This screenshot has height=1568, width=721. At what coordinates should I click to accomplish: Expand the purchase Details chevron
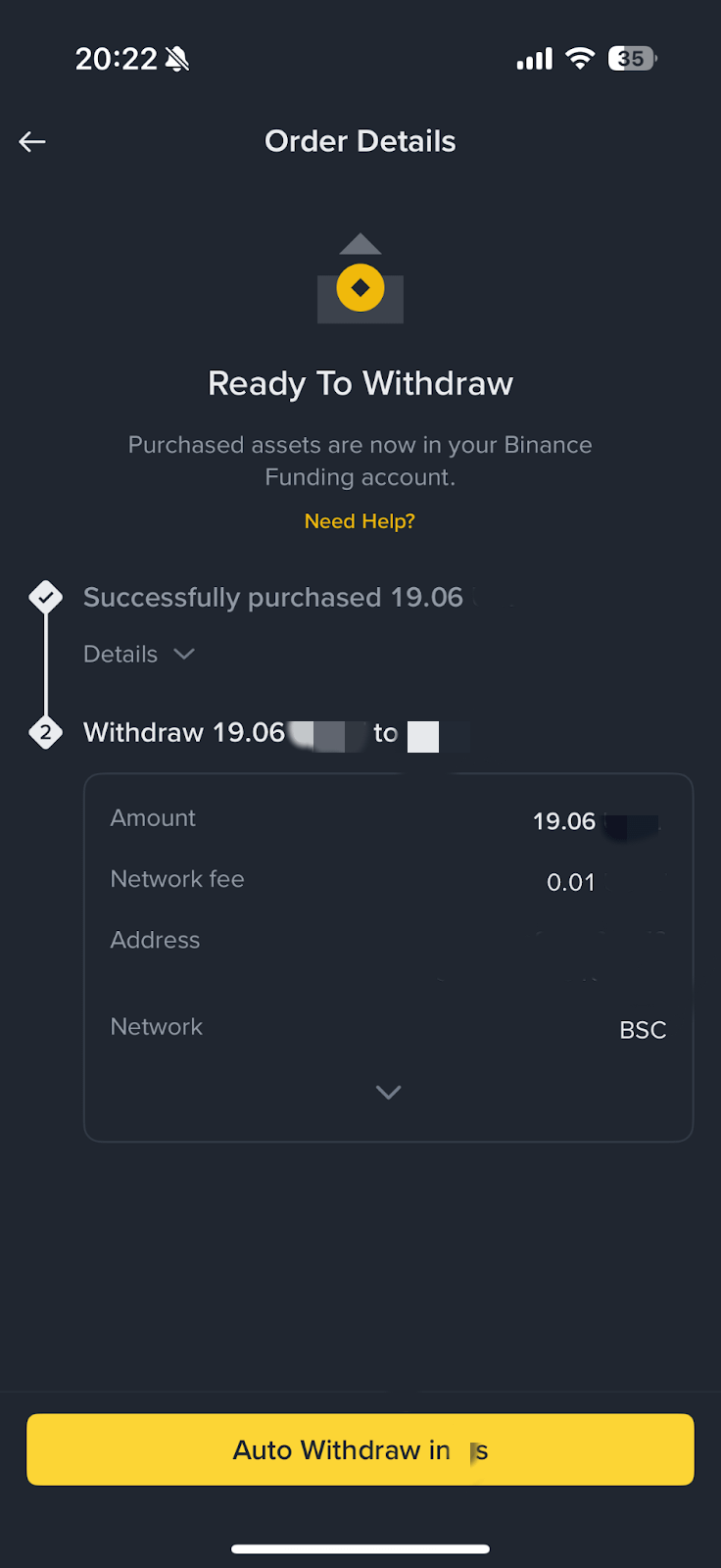tap(184, 654)
